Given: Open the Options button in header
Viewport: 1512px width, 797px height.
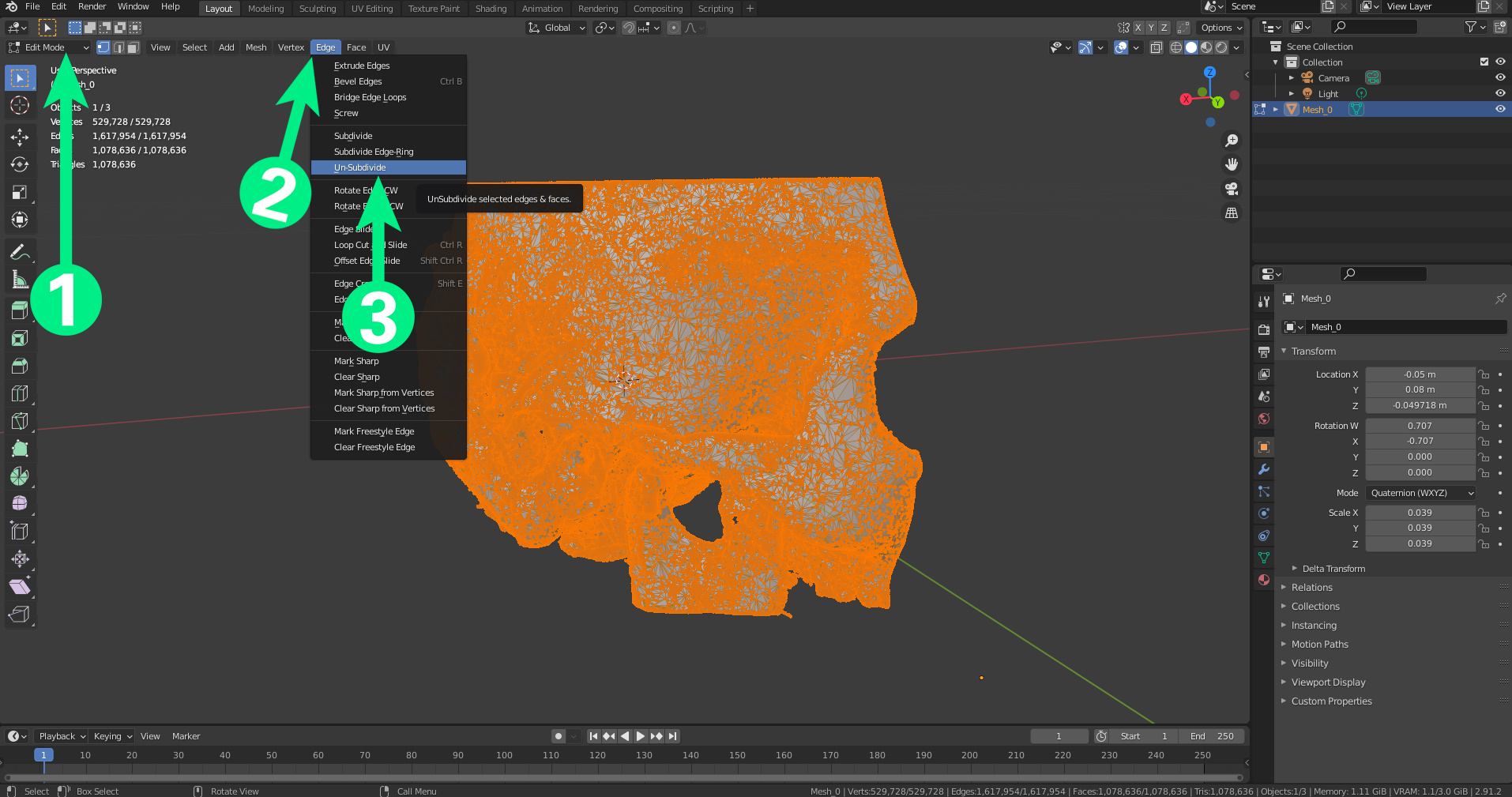Looking at the screenshot, I should [x=1221, y=28].
